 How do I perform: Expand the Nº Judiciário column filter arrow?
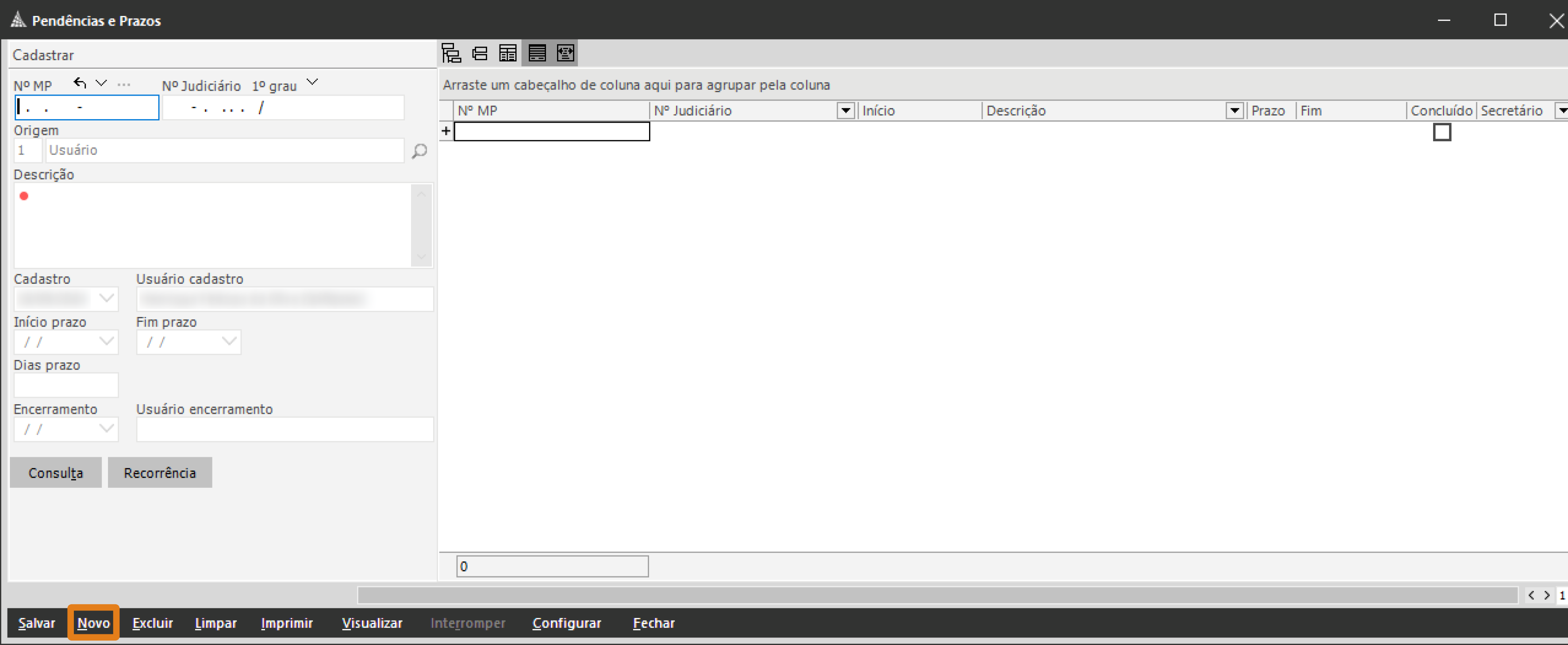tap(845, 111)
